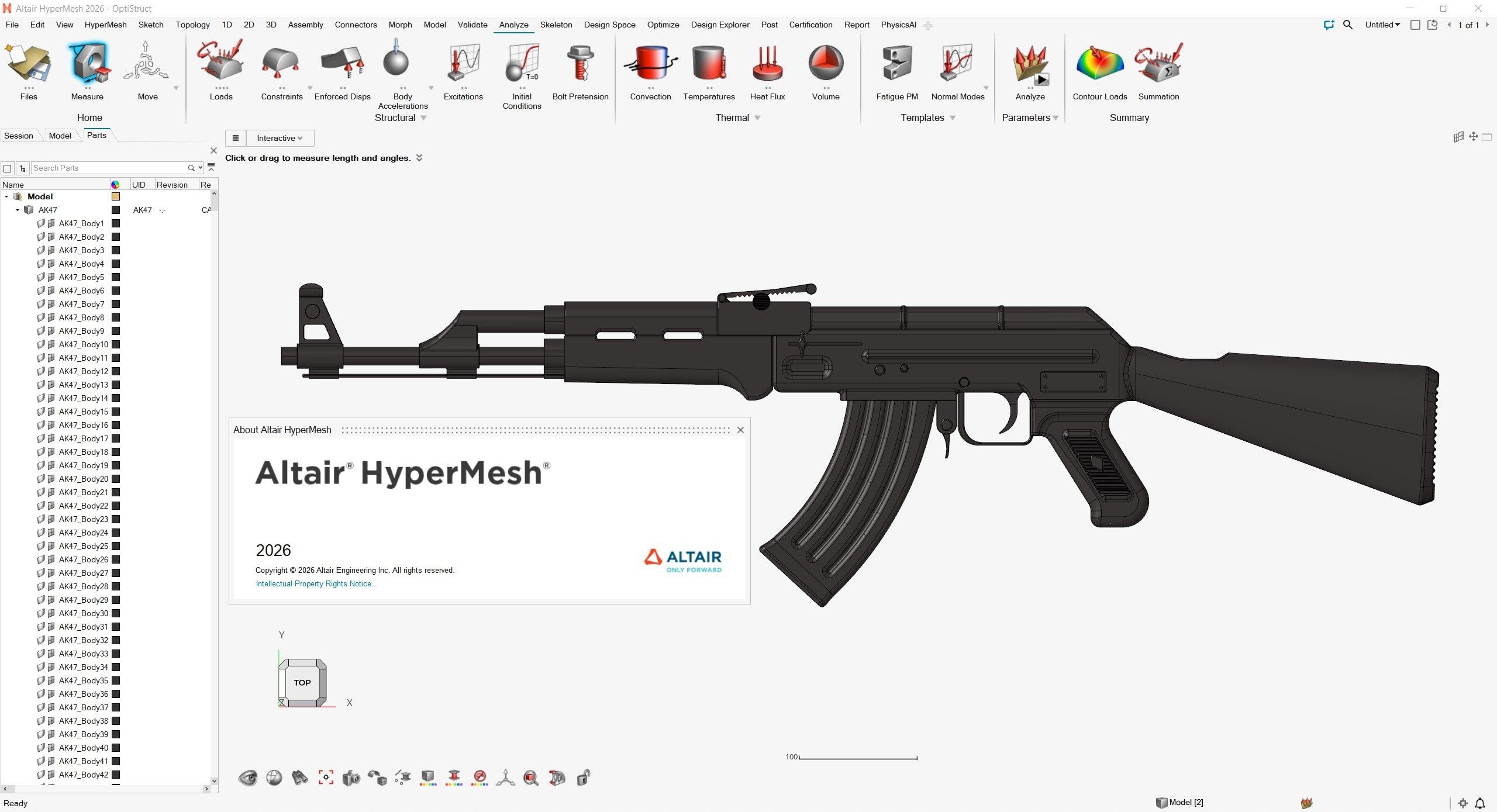This screenshot has width=1497, height=812.
Task: Switch to the Analyze ribbon tab
Action: pyautogui.click(x=513, y=25)
